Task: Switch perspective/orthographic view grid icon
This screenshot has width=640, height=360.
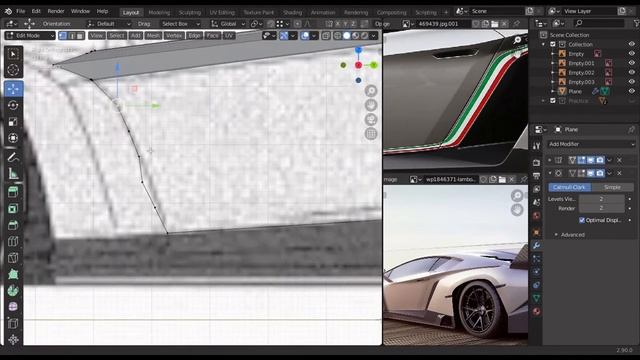Action: [x=371, y=133]
